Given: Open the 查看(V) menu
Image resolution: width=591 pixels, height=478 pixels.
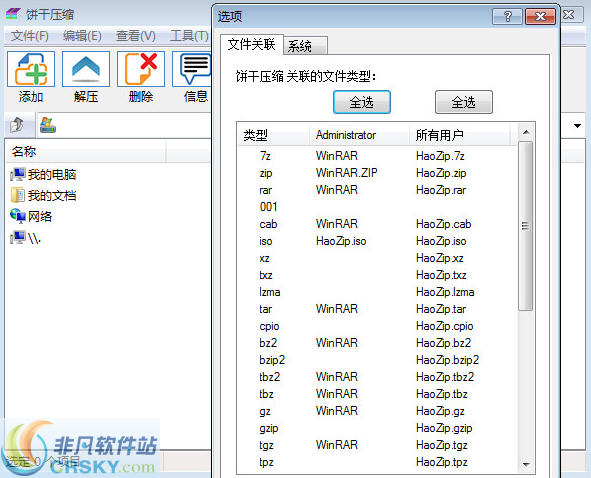Looking at the screenshot, I should (136, 36).
